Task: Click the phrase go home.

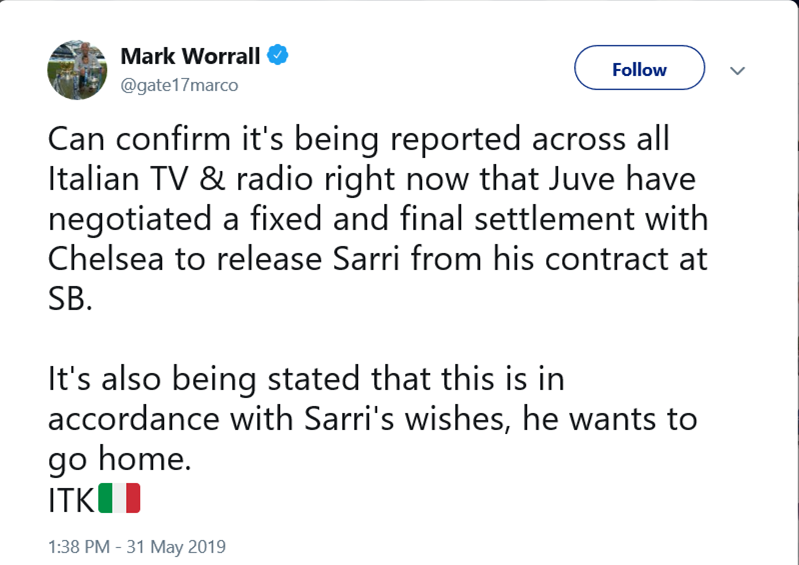Action: coord(119,460)
